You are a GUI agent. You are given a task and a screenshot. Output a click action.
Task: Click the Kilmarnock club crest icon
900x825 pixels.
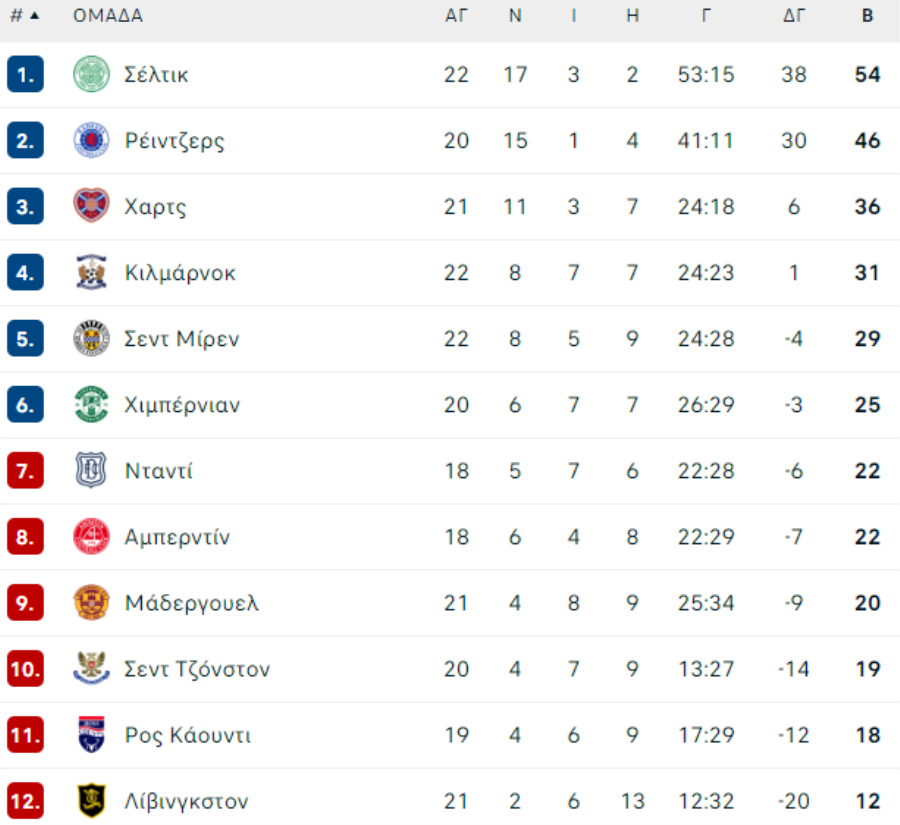pos(91,272)
